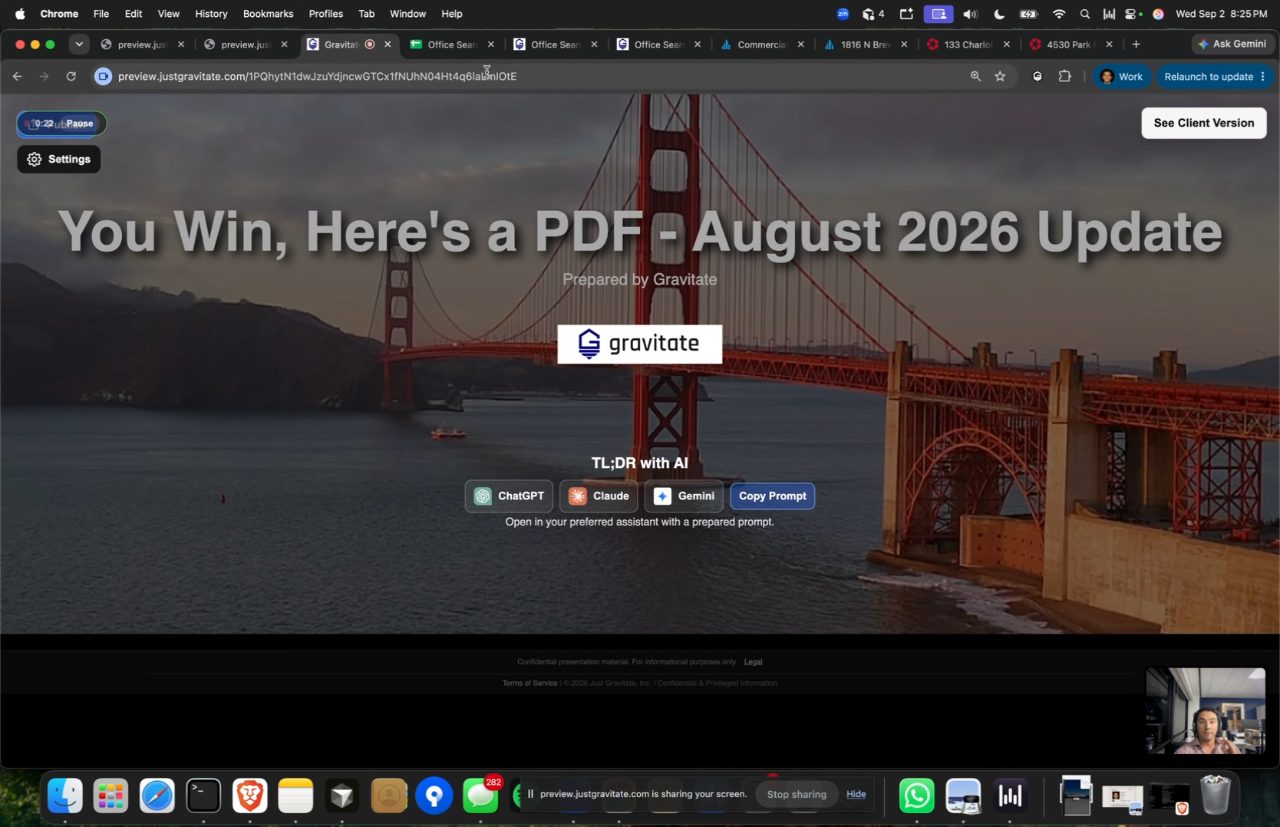Open Spotlight search from the menu bar

1085,14
